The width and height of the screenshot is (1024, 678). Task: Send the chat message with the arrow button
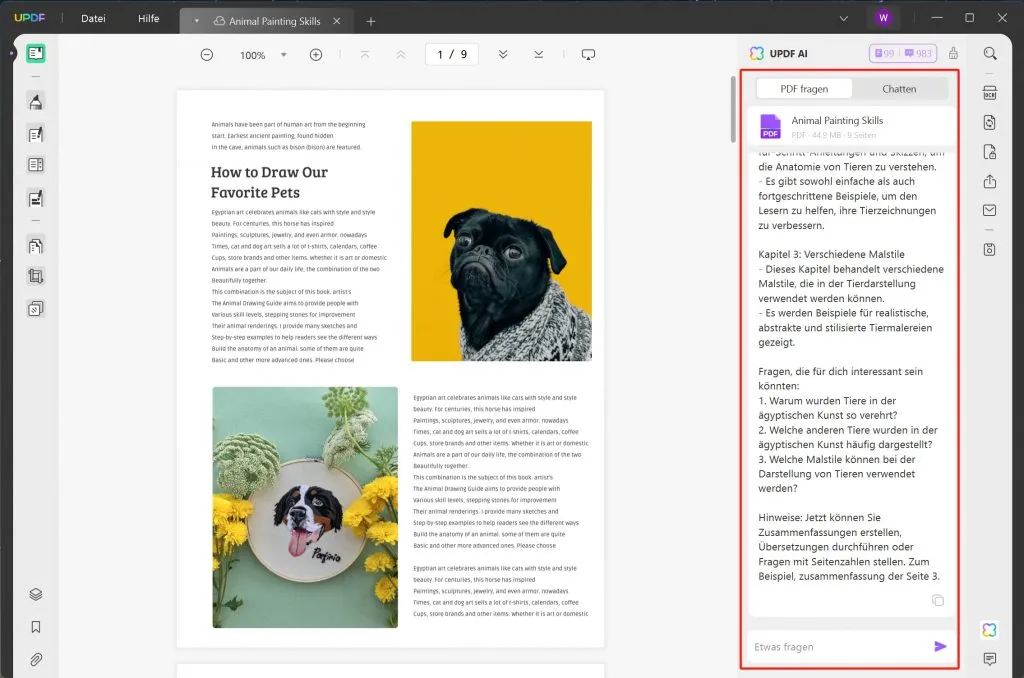pos(940,646)
